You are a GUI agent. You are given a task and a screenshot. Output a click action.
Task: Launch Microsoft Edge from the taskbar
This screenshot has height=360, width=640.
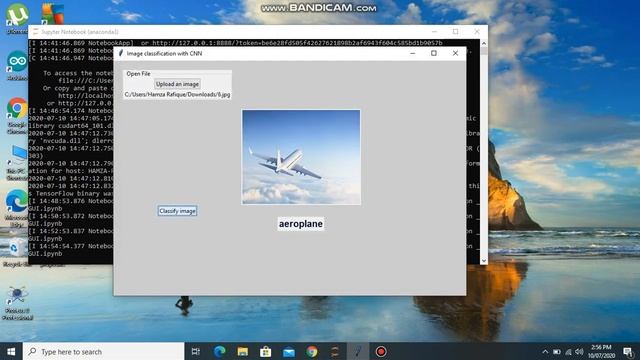[220, 351]
